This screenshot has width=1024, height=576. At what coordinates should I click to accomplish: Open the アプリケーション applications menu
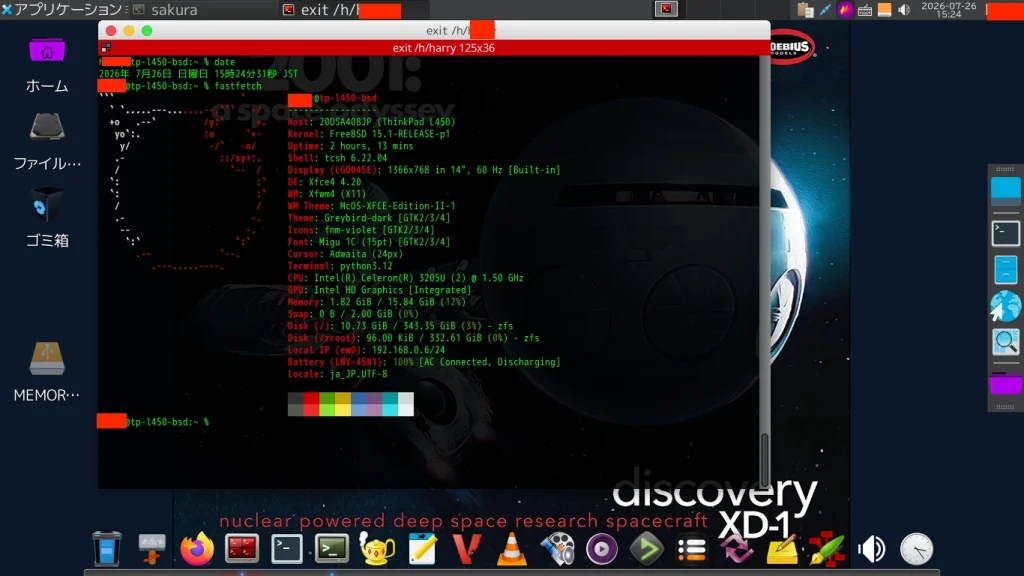click(x=62, y=9)
